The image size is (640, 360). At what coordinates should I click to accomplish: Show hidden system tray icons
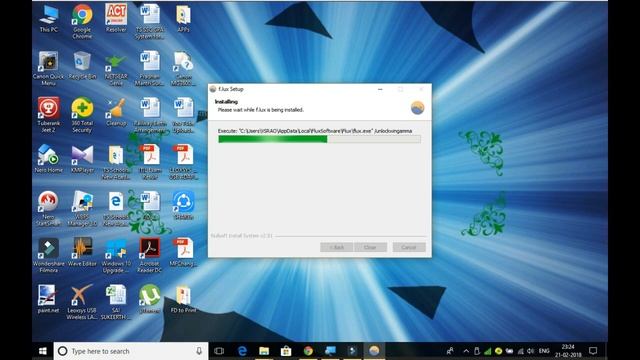(x=466, y=351)
